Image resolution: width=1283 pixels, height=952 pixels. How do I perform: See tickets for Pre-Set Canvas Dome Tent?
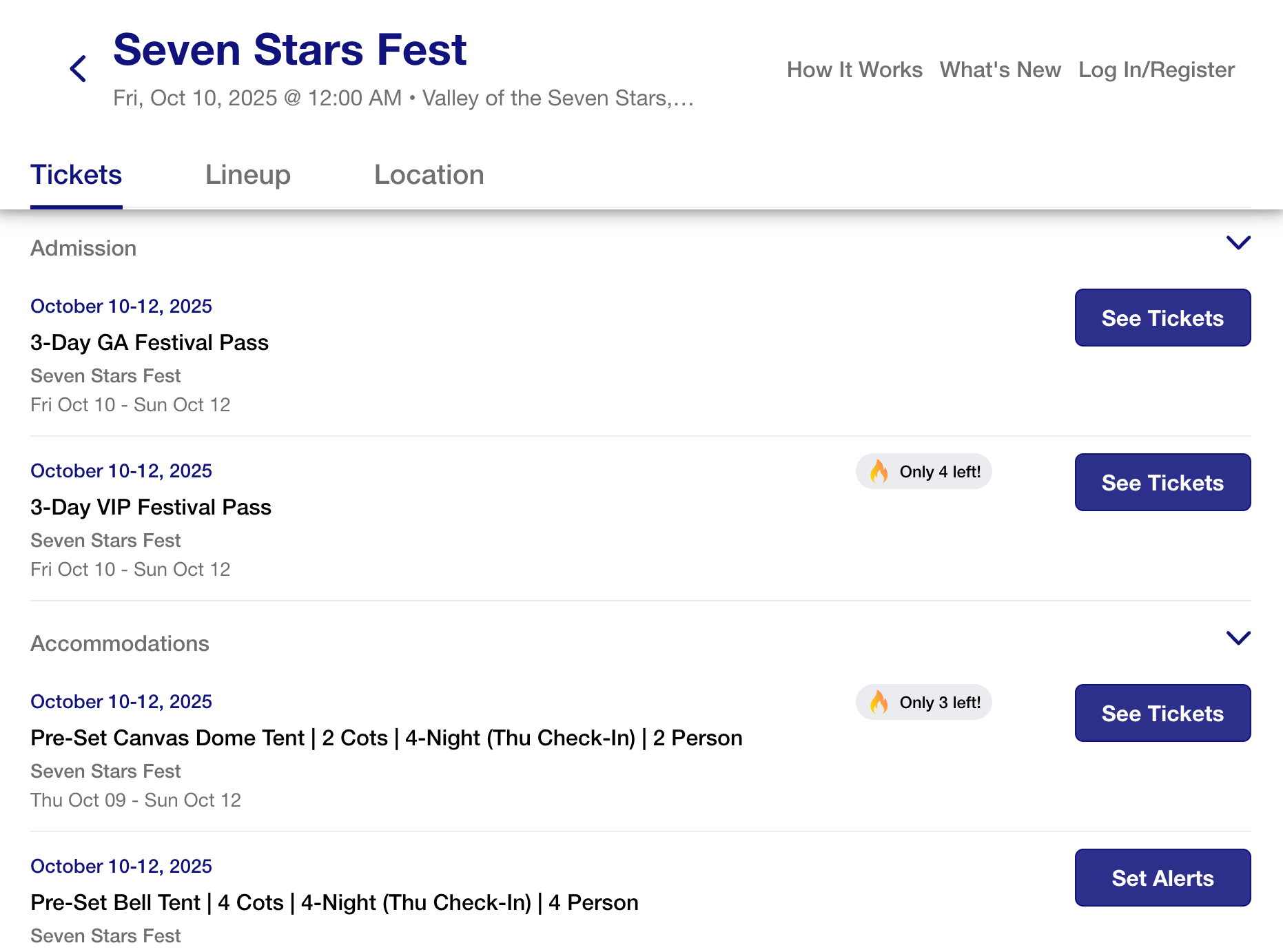(x=1163, y=713)
